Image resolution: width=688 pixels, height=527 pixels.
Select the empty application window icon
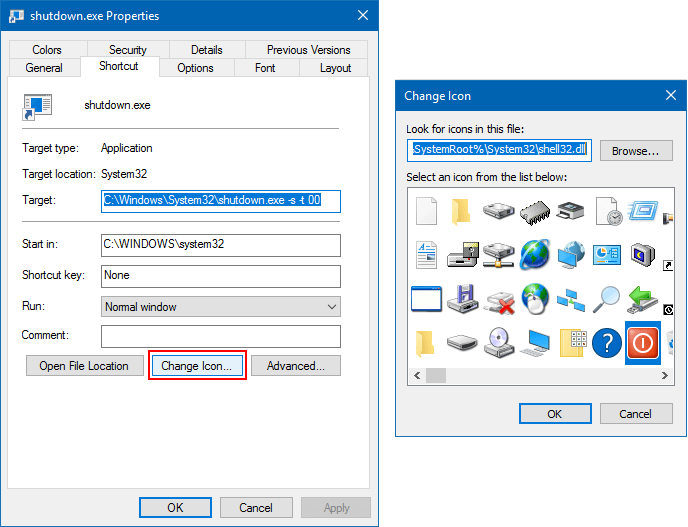coord(426,299)
